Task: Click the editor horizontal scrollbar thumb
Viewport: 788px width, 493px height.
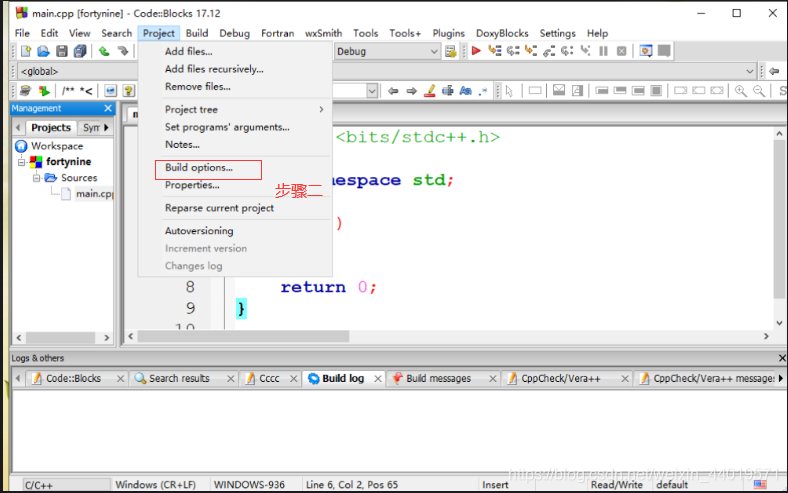Action: (x=243, y=336)
